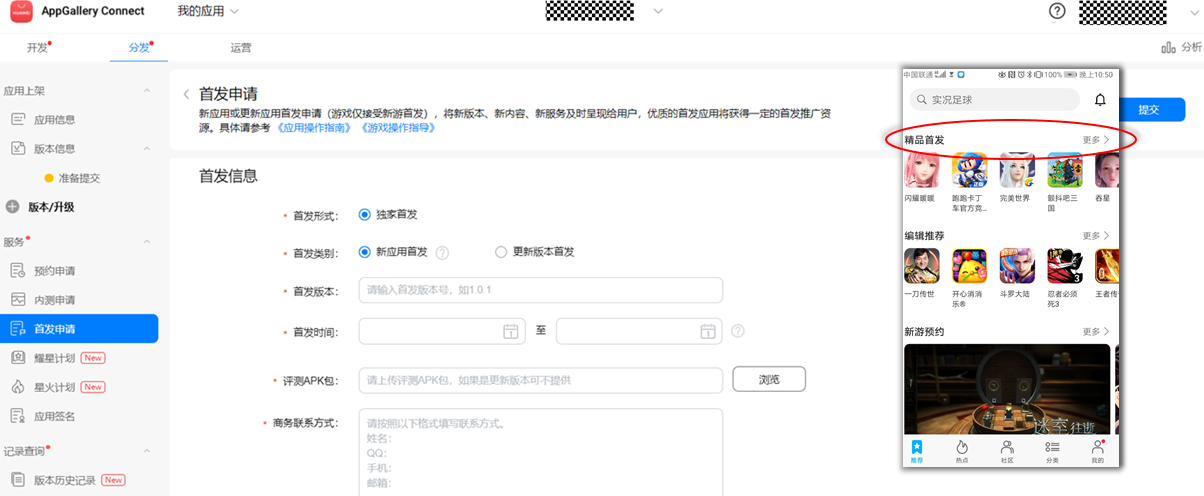Click the 预约申请 sidebar icon
The width and height of the screenshot is (1204, 496).
point(17,271)
